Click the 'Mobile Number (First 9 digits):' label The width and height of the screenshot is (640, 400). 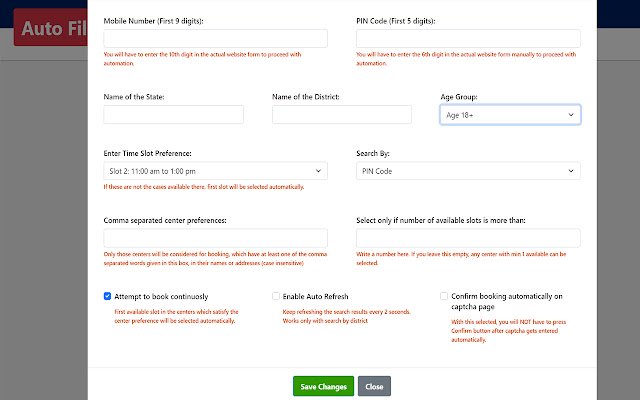[x=153, y=21]
